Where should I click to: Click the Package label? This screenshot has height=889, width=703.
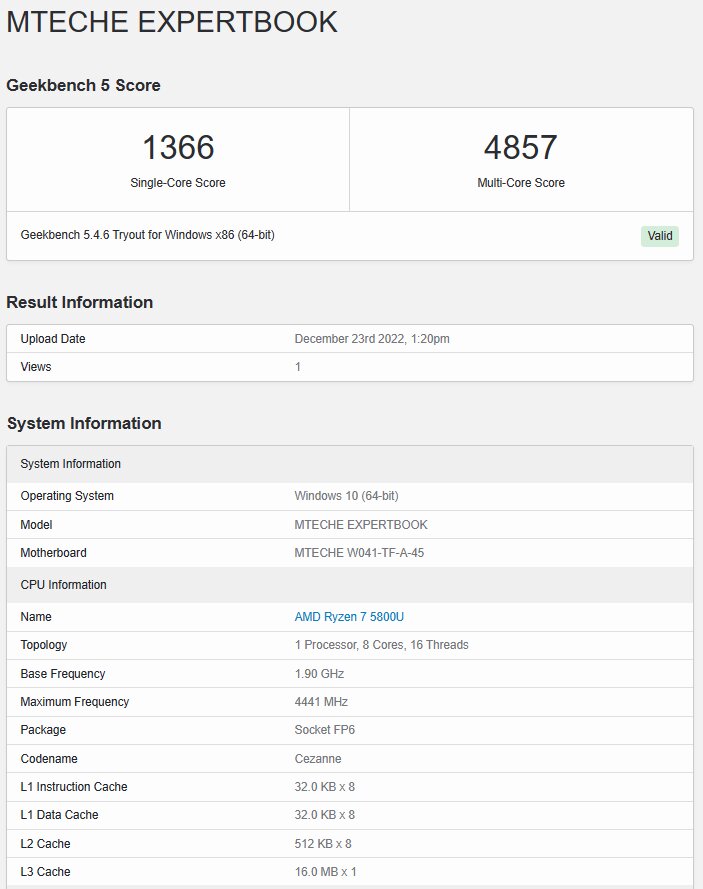[x=43, y=730]
